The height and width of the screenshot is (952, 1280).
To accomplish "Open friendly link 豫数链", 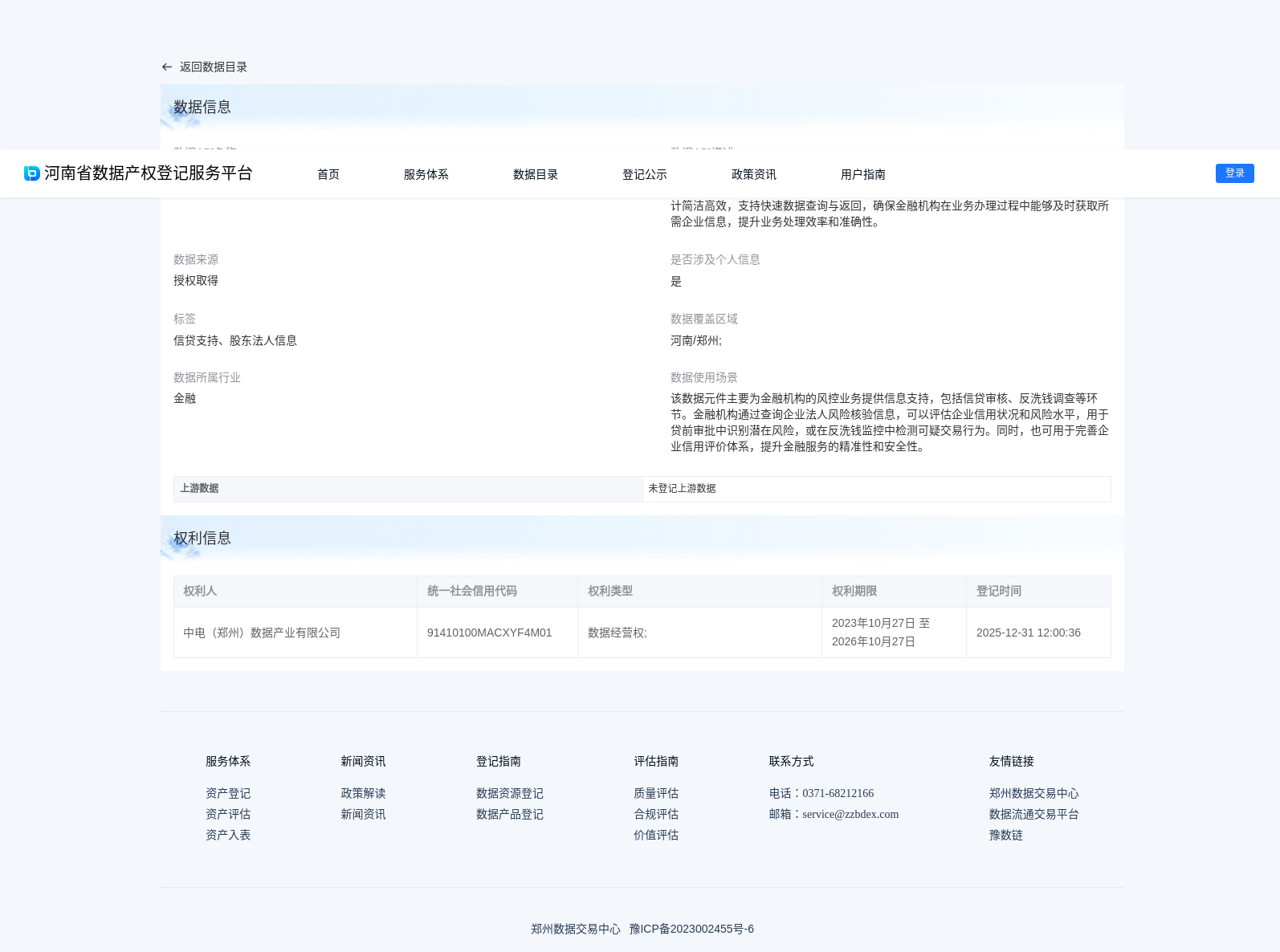I will click(1006, 835).
